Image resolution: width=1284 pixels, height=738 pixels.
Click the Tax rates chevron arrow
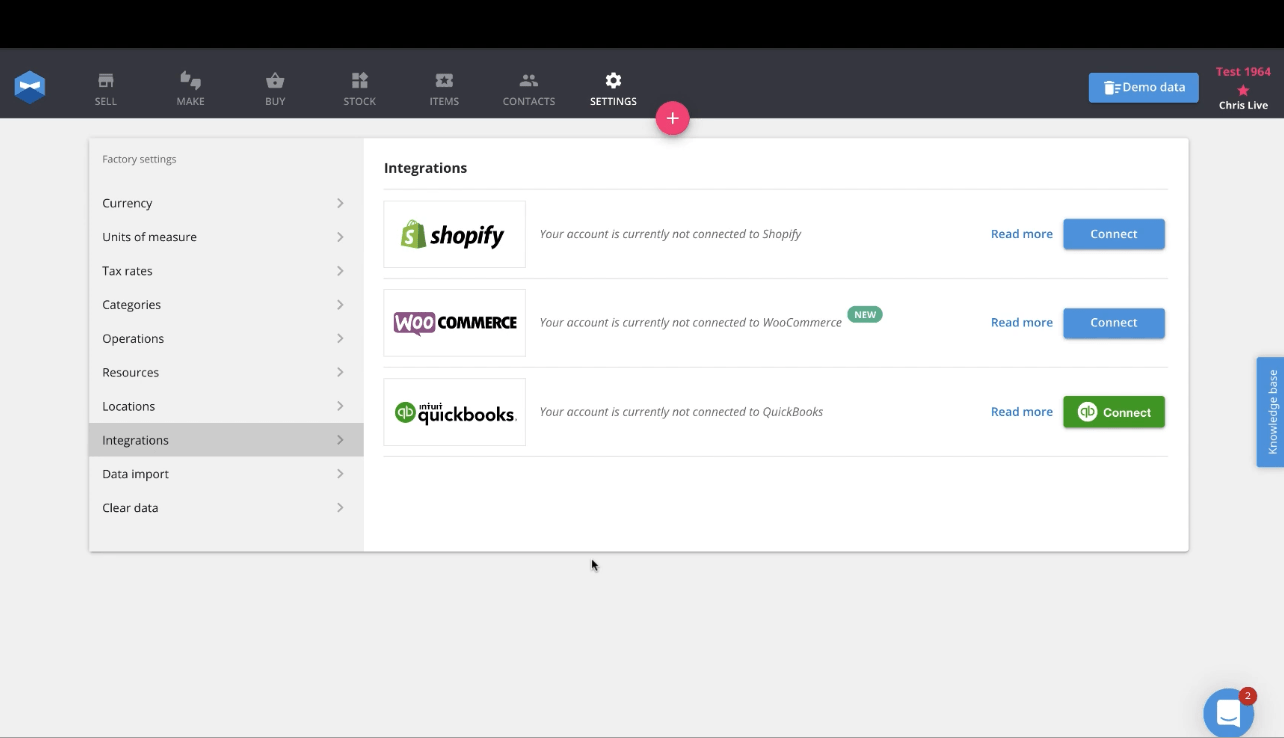pos(340,271)
